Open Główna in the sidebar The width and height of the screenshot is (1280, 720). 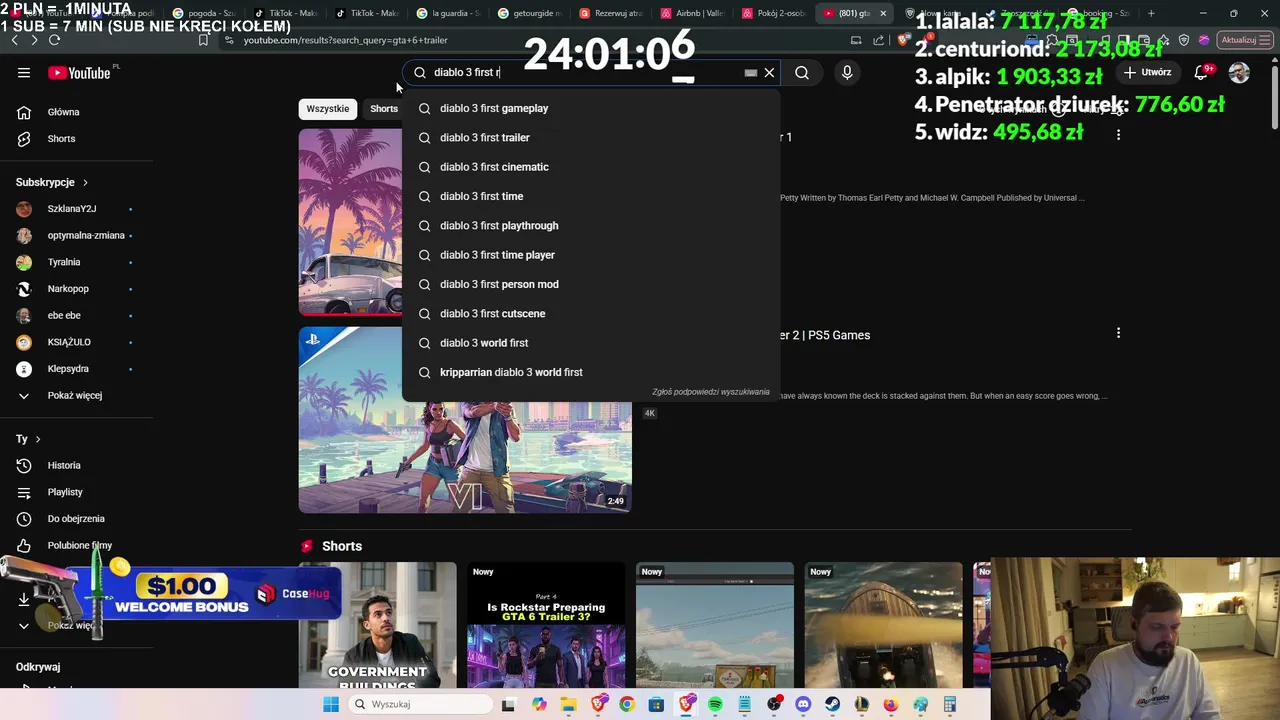[63, 112]
